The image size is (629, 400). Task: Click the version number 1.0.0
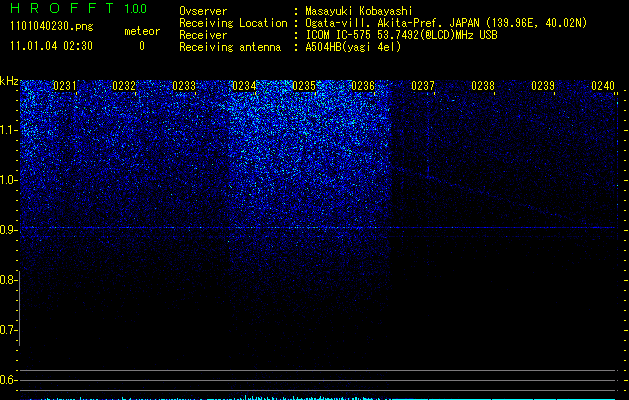(135, 8)
